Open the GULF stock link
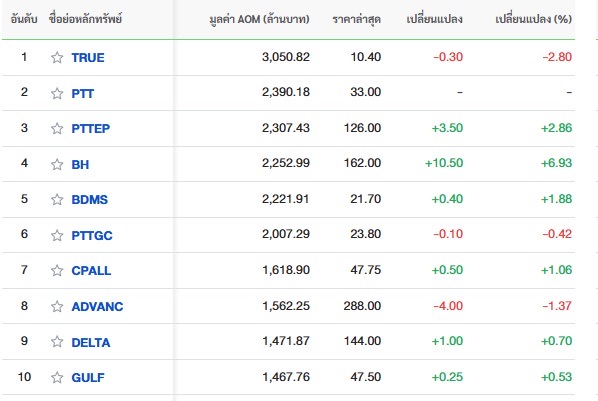This screenshot has height=401, width=598. click(88, 377)
